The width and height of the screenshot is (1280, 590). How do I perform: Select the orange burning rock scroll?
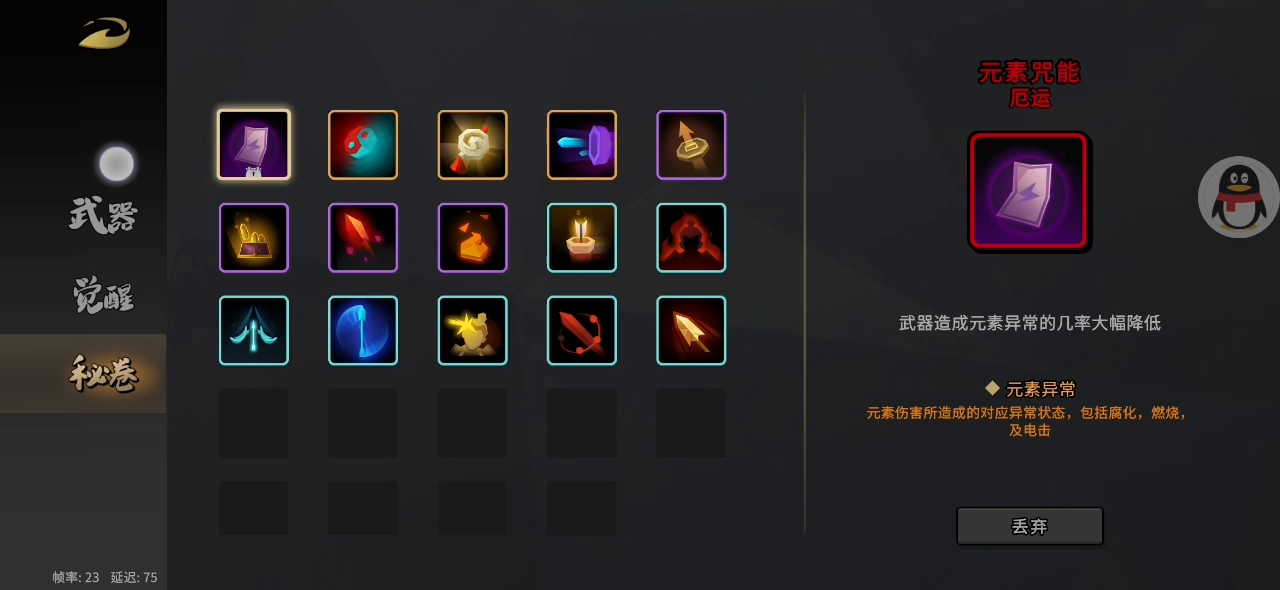(472, 238)
